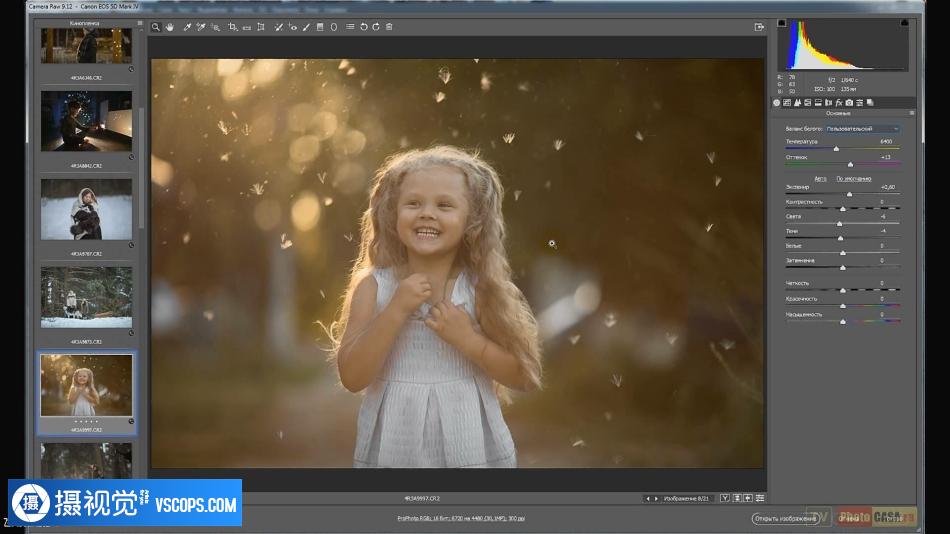Click the trash icon to mark for deletion
The height and width of the screenshot is (534, 950).
(x=389, y=27)
